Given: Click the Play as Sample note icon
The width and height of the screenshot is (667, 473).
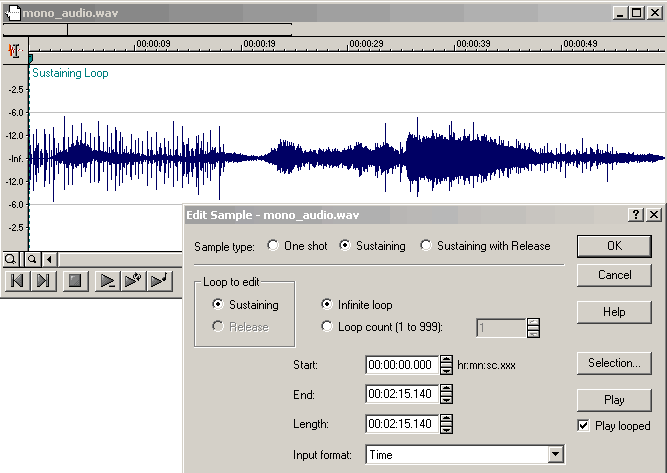Looking at the screenshot, I should point(158,281).
